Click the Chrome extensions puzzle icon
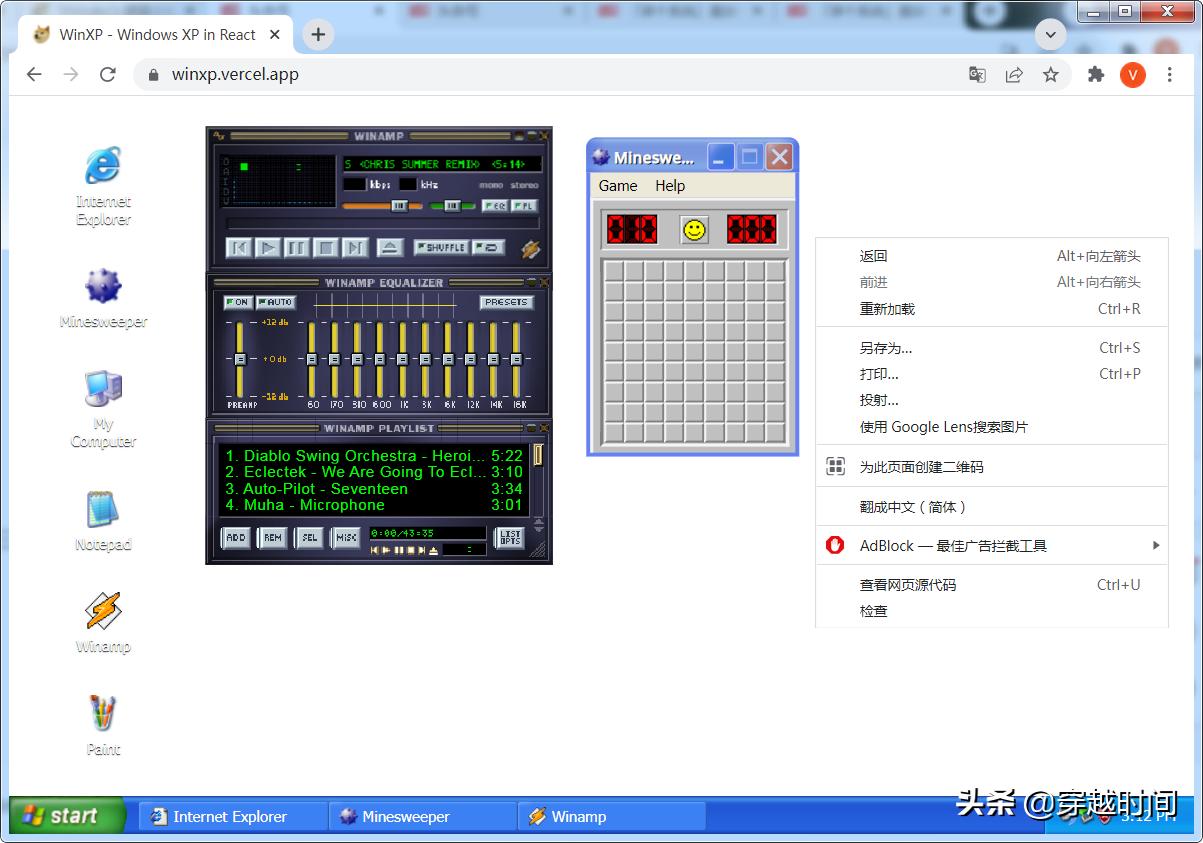The image size is (1203, 843). point(1096,74)
